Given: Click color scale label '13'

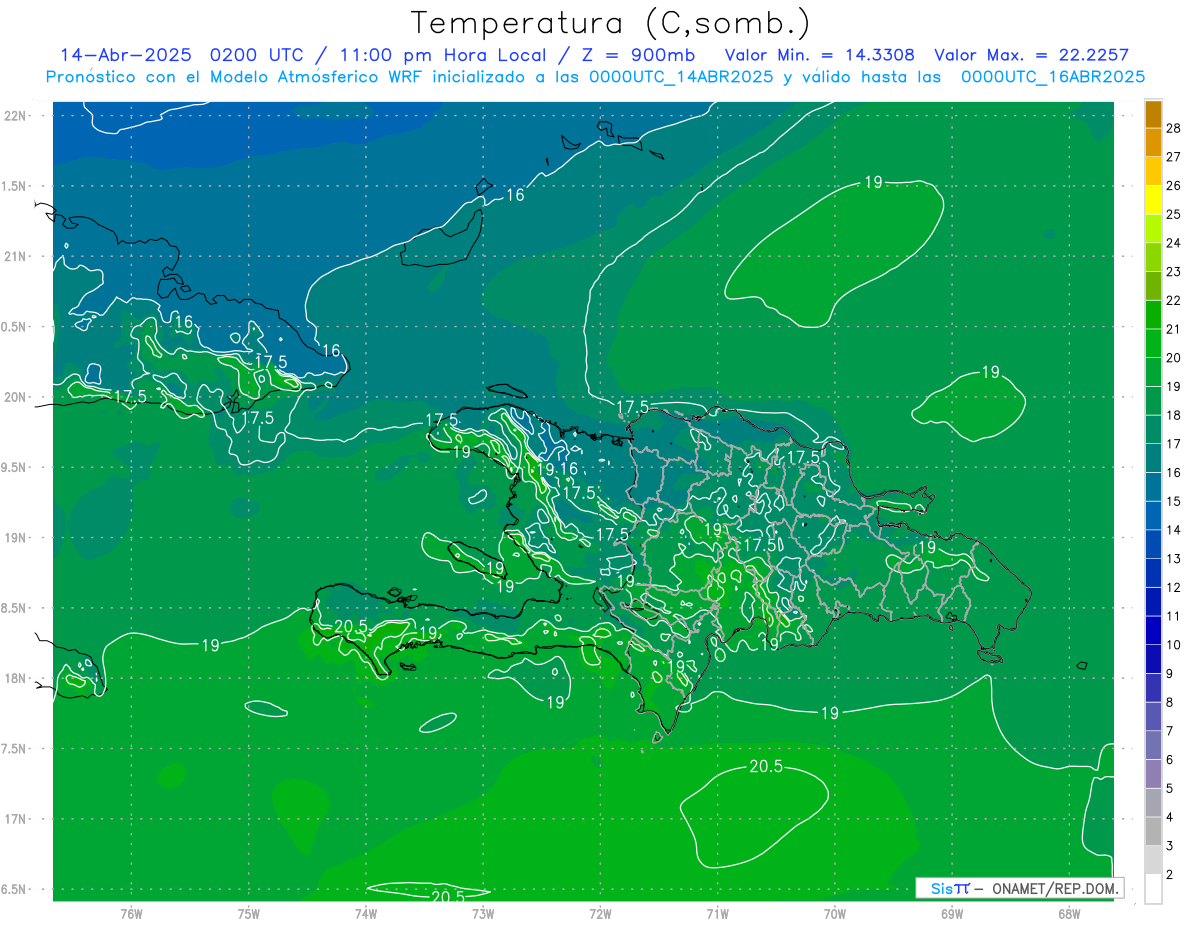Looking at the screenshot, I should (x=1174, y=559).
